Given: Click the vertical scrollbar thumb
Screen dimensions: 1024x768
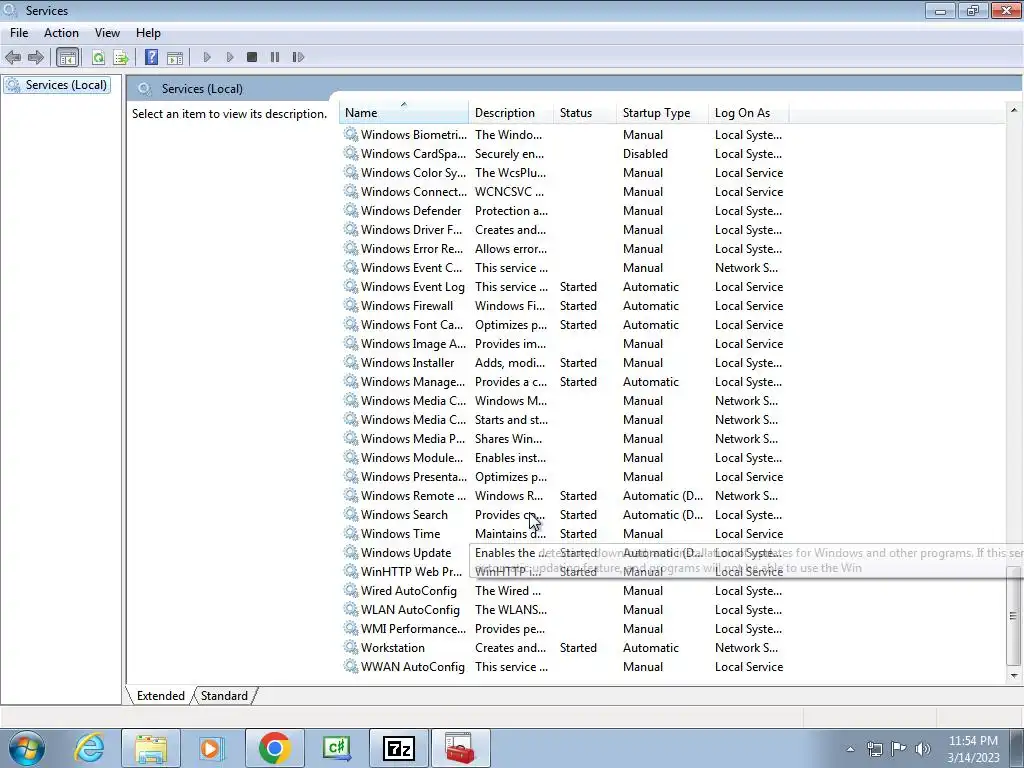Looking at the screenshot, I should click(1014, 616).
